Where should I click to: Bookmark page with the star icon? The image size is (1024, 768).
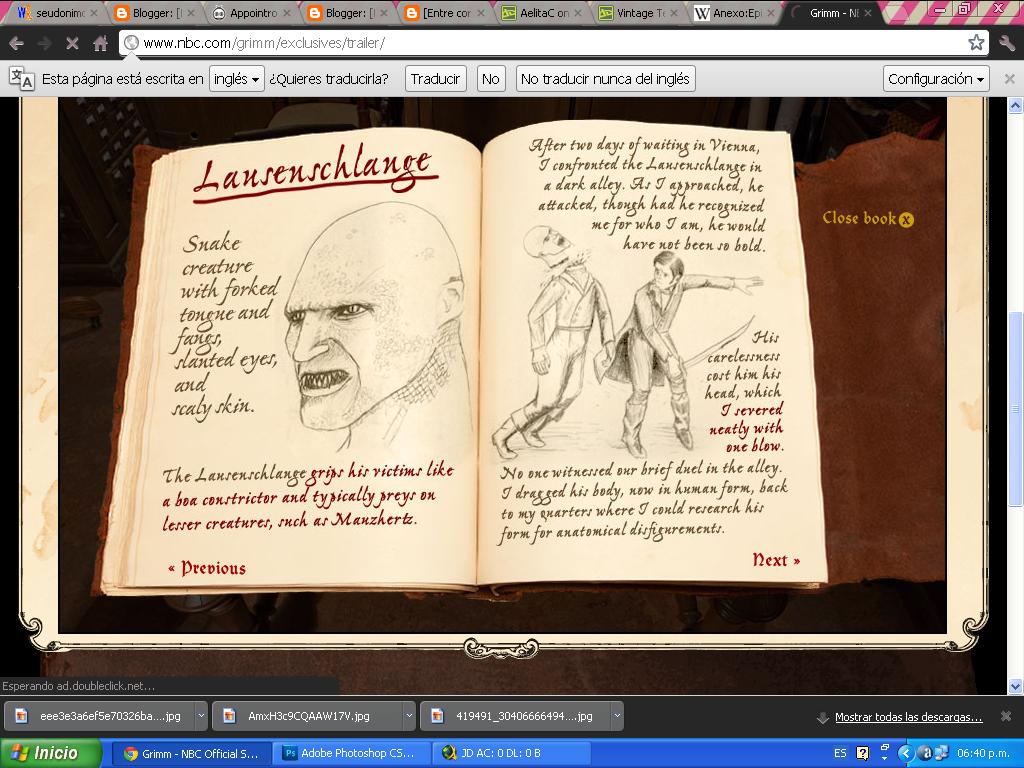(x=976, y=43)
